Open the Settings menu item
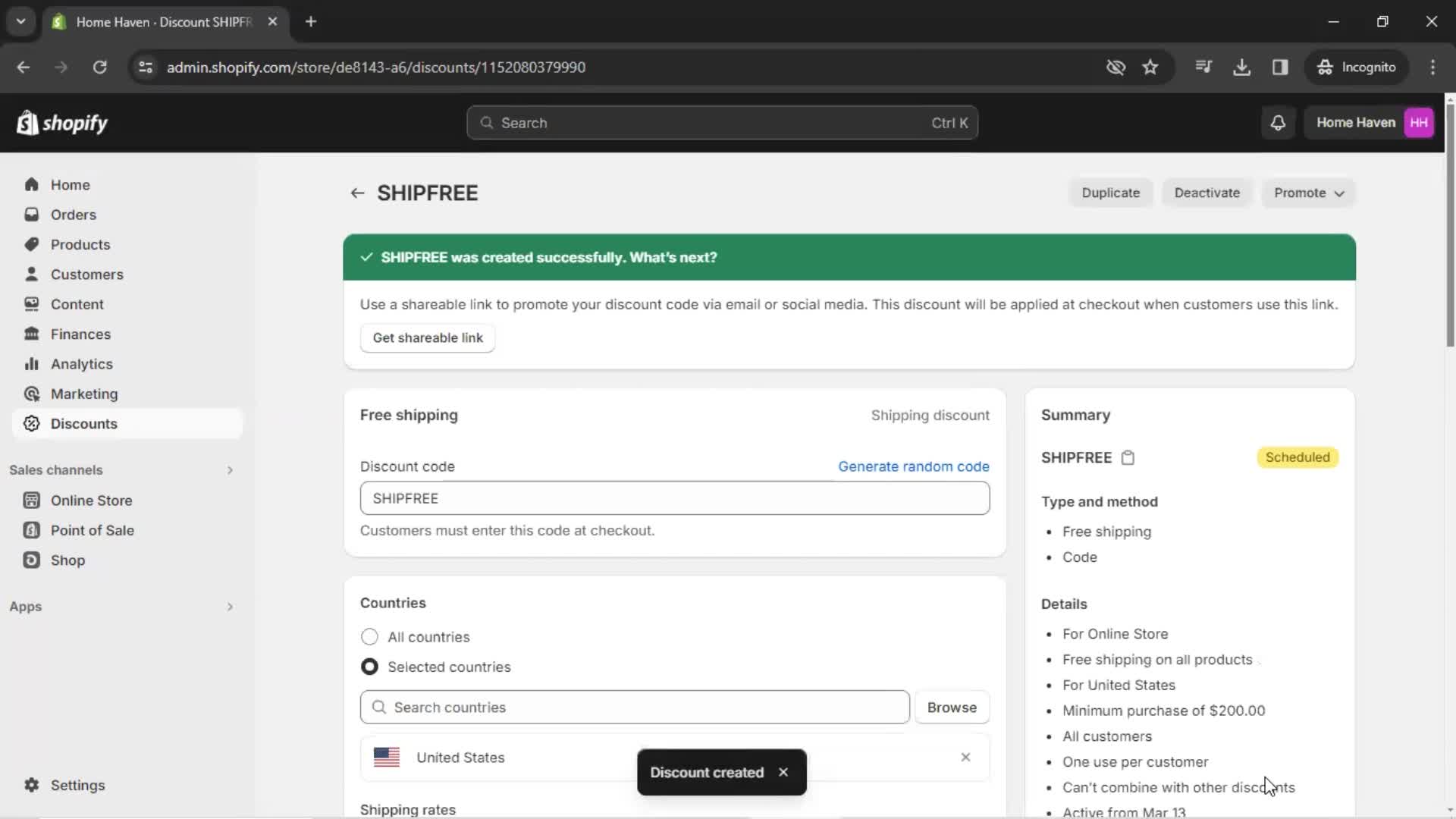This screenshot has width=1456, height=819. [x=77, y=784]
